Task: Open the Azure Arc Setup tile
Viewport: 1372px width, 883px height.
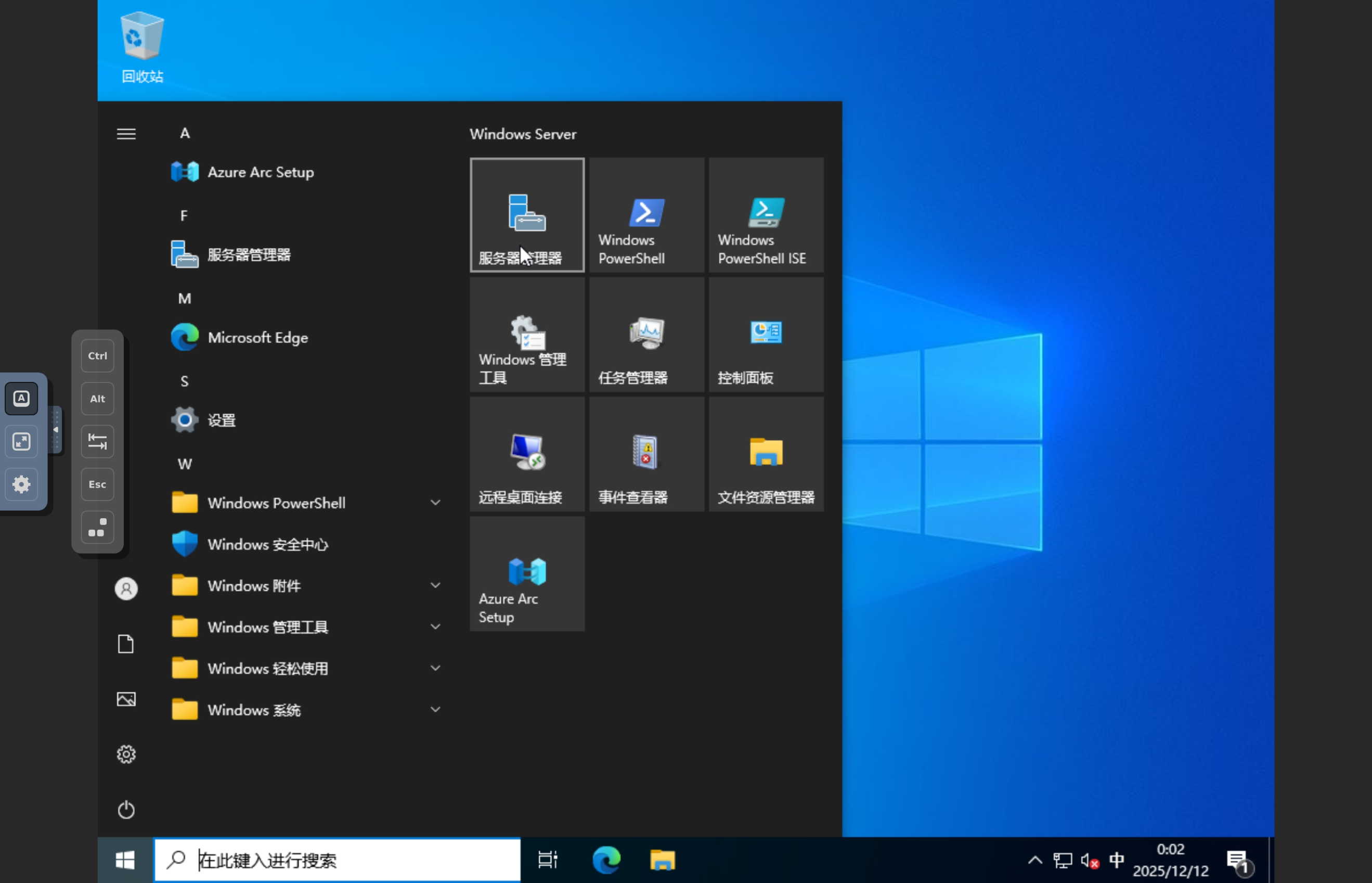Action: click(527, 573)
